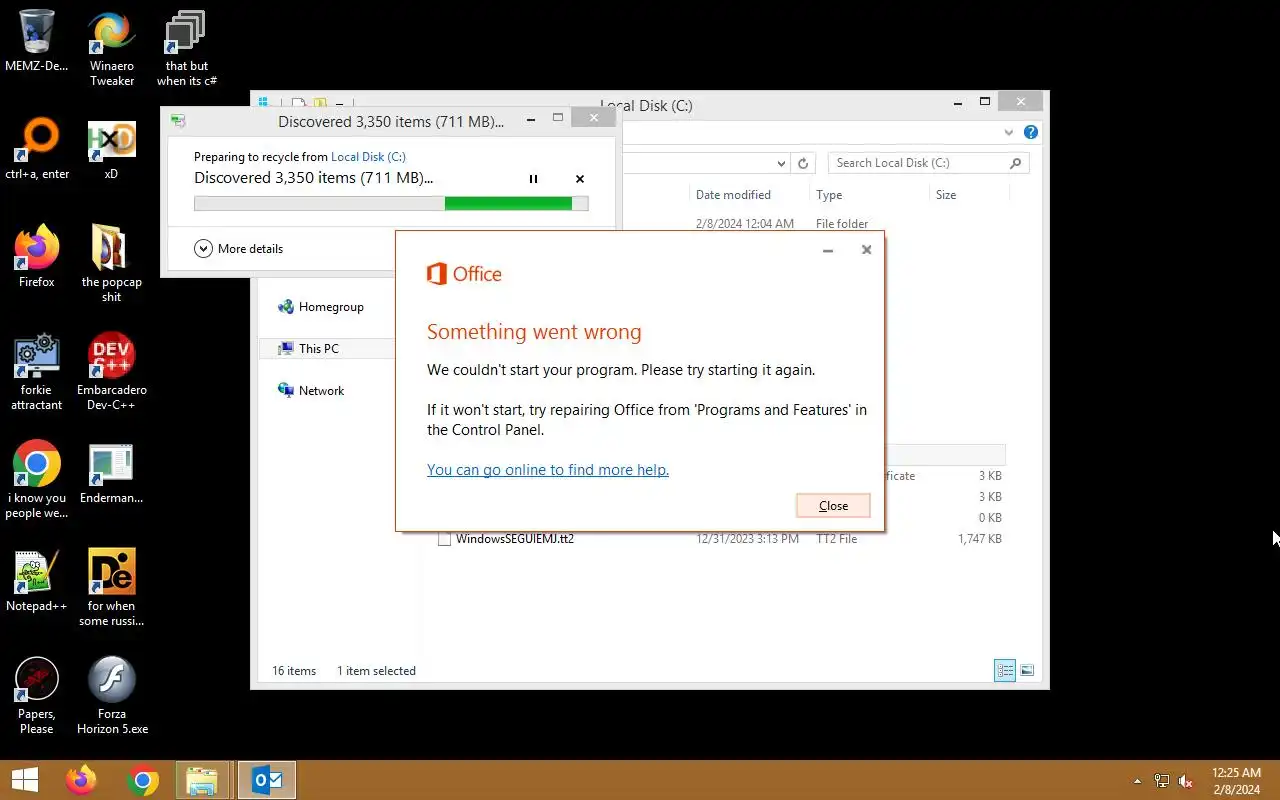1280x800 pixels.
Task: Open the 'ctrl+a, enter' desktop shortcut
Action: tap(37, 149)
